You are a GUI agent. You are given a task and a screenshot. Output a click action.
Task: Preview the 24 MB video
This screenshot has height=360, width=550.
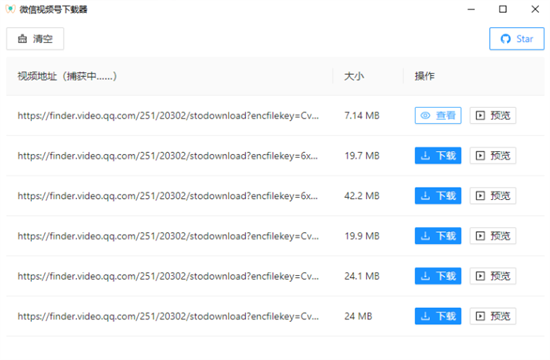pos(493,316)
